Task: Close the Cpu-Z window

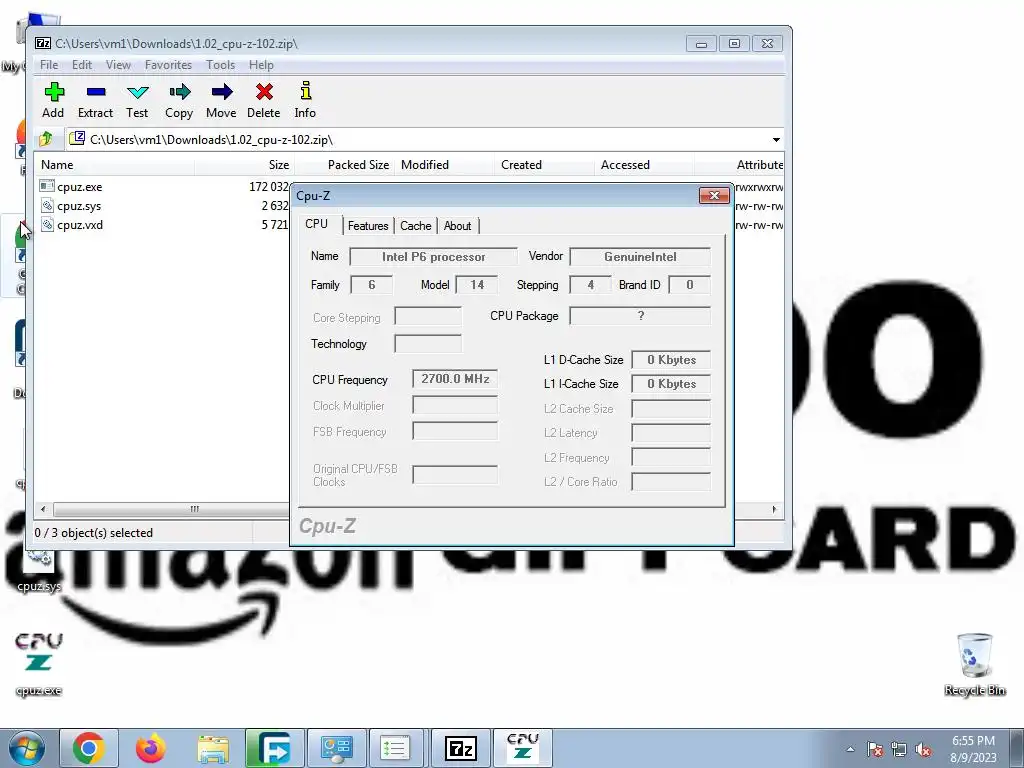Action: click(x=714, y=196)
